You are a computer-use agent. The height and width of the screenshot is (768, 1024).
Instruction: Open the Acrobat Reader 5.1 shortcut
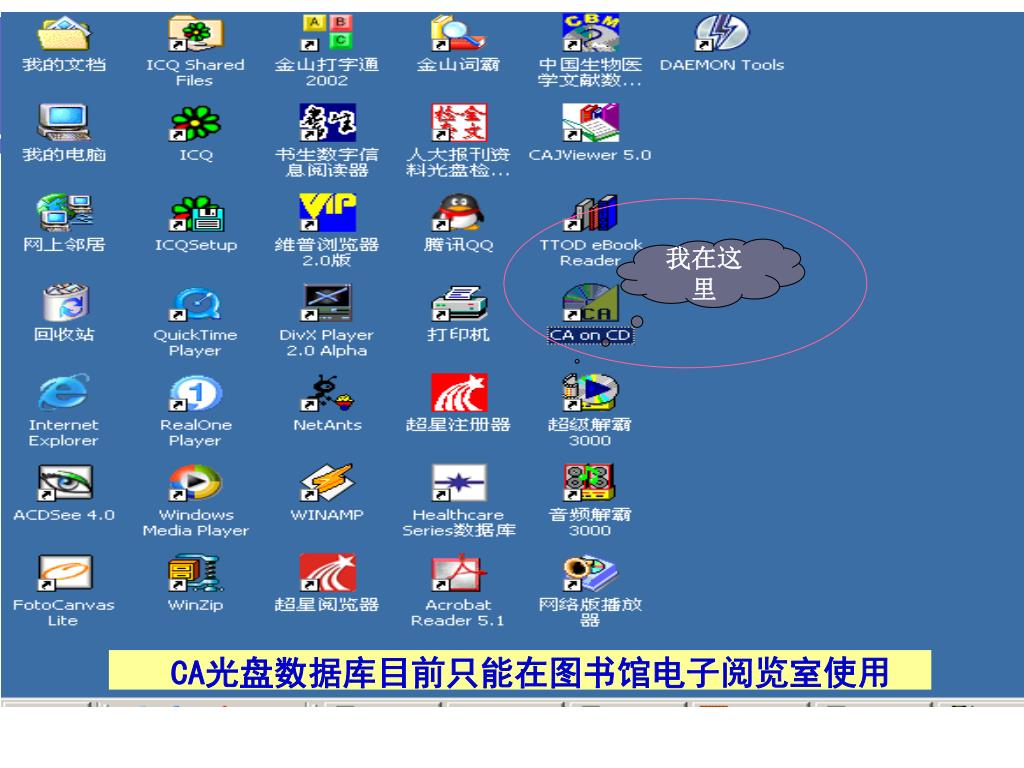pyautogui.click(x=458, y=573)
